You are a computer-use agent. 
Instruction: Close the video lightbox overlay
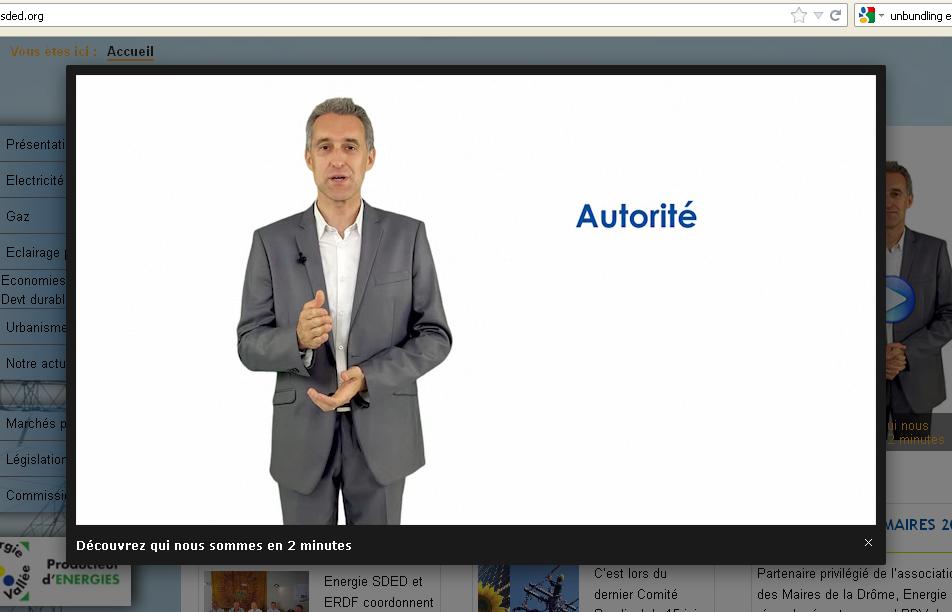pos(868,542)
